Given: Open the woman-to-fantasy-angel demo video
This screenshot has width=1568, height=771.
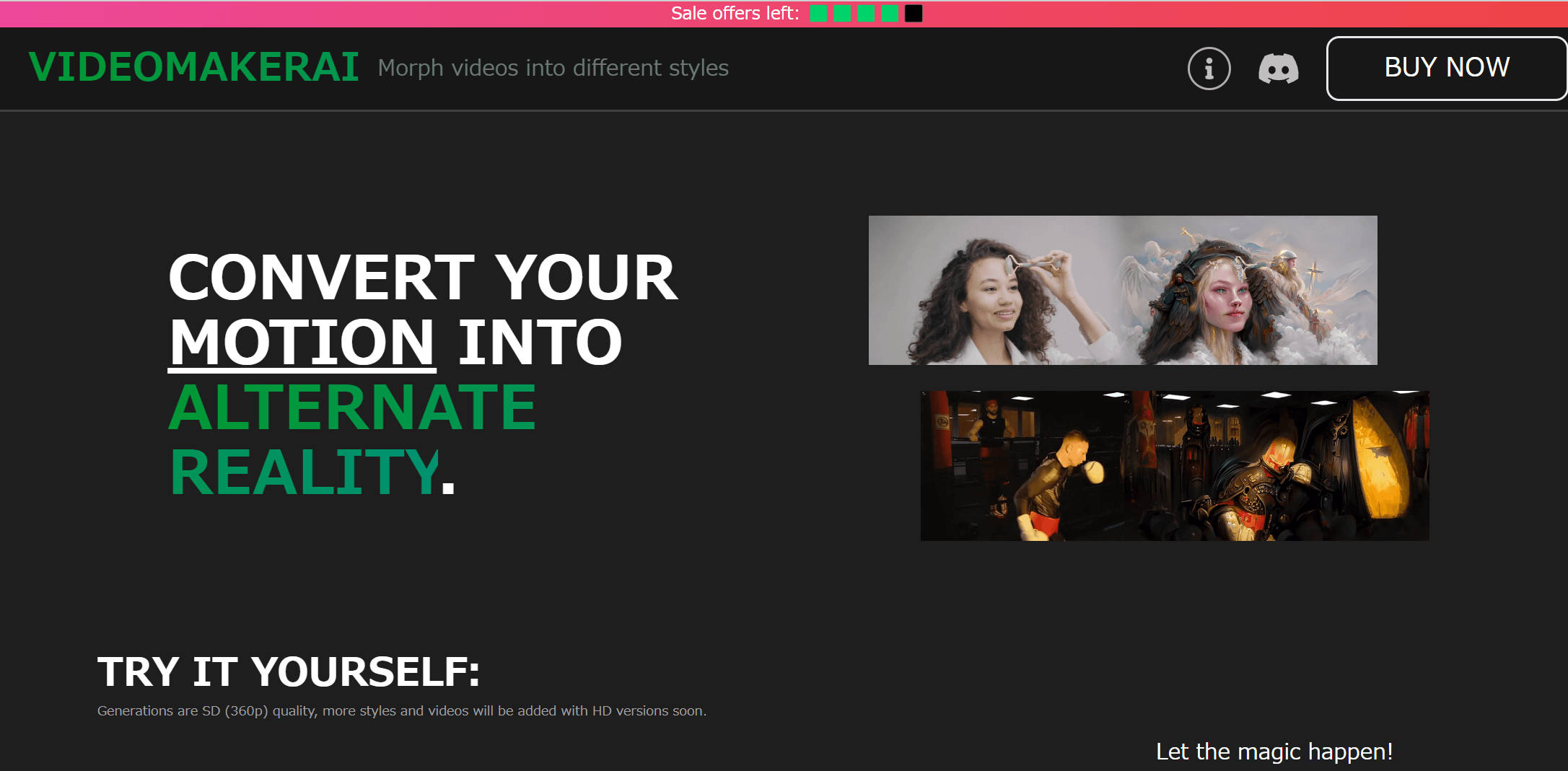Looking at the screenshot, I should [x=1123, y=290].
